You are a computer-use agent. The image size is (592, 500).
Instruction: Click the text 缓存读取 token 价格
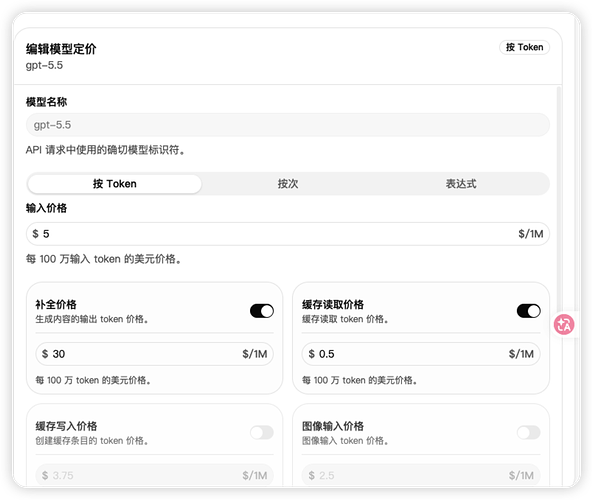(345, 319)
